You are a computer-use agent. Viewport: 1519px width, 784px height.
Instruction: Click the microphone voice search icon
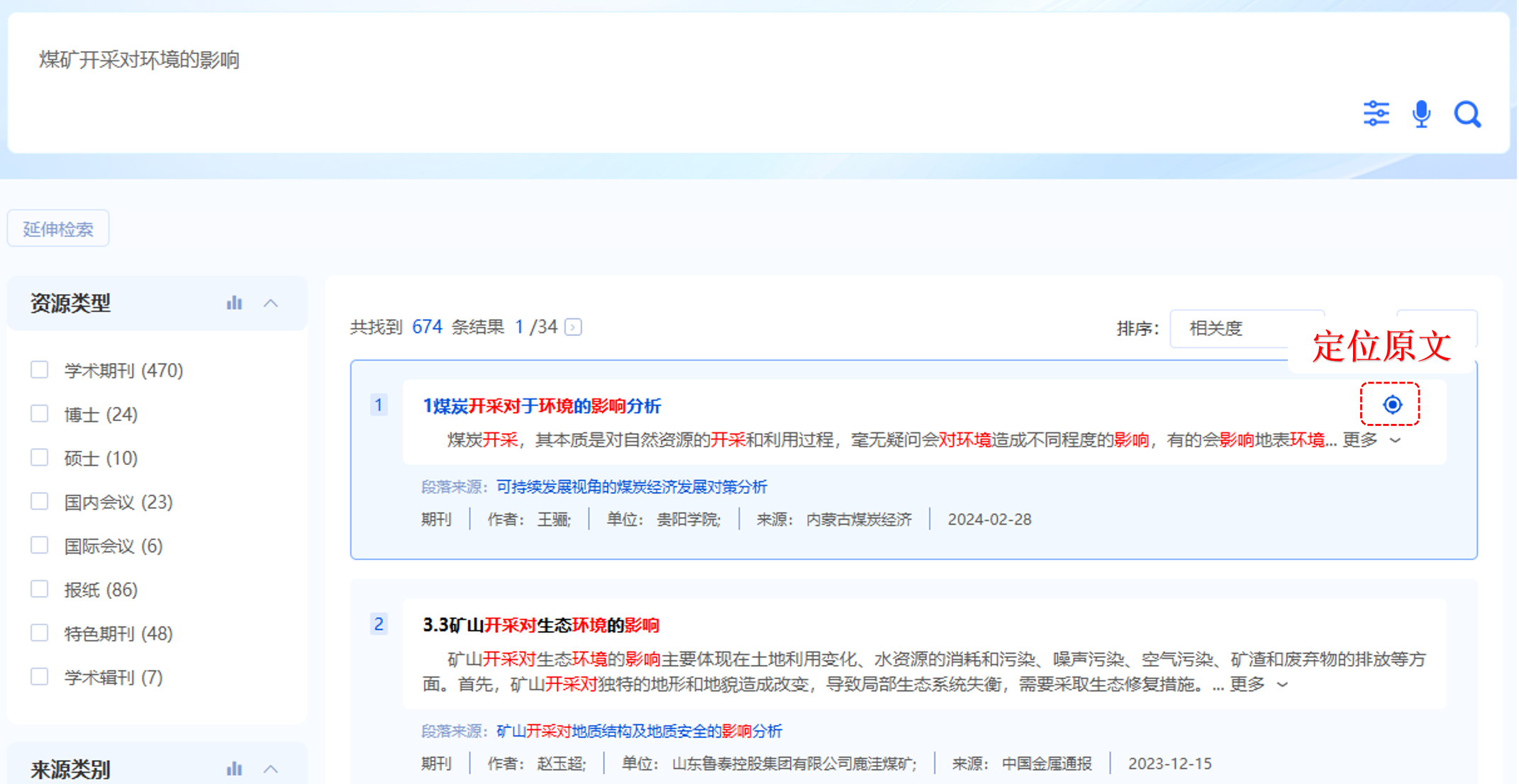(1421, 113)
